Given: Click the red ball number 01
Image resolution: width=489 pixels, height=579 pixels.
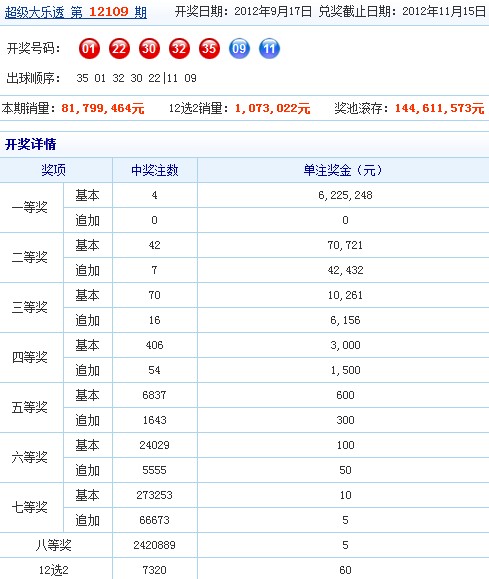Looking at the screenshot, I should [89, 48].
